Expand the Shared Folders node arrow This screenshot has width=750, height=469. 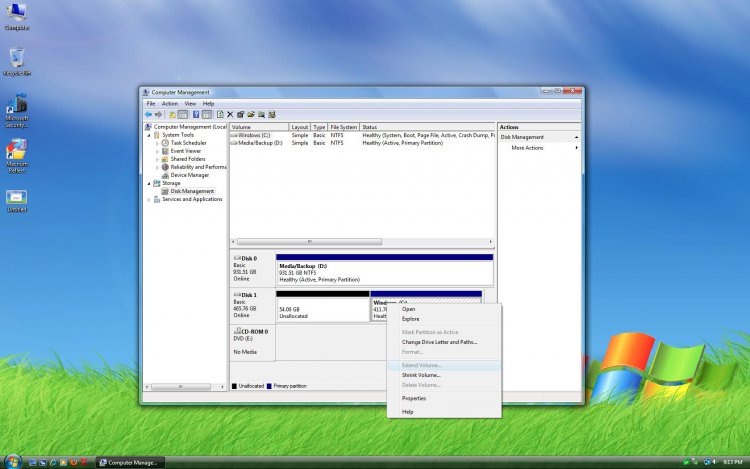tap(157, 159)
